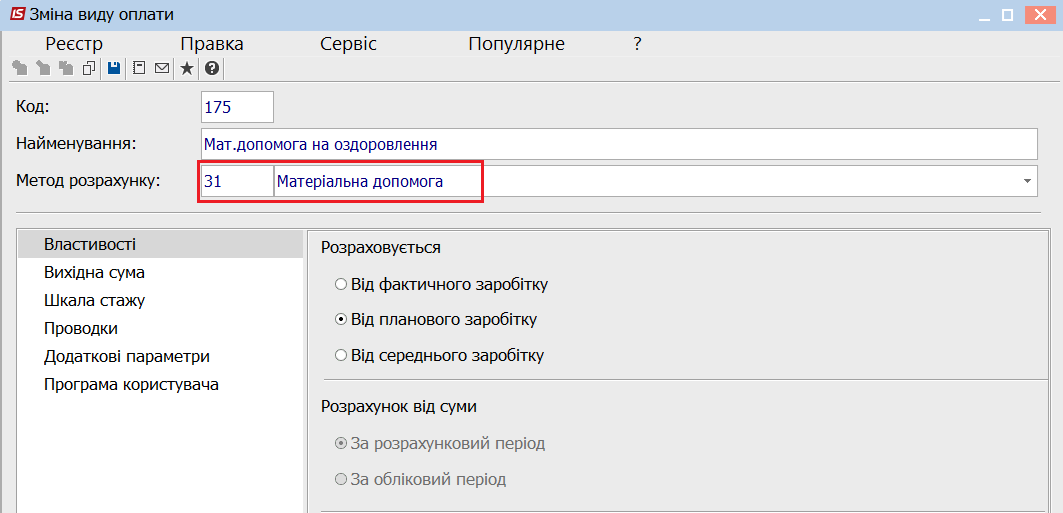Open the 'Реєстр' menu
This screenshot has height=513, width=1063.
coord(74,45)
